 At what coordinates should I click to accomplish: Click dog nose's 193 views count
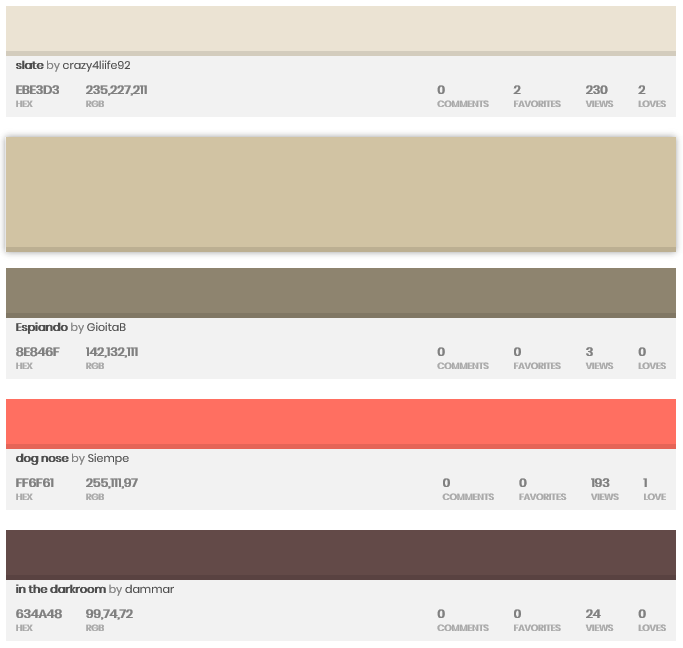click(x=600, y=483)
